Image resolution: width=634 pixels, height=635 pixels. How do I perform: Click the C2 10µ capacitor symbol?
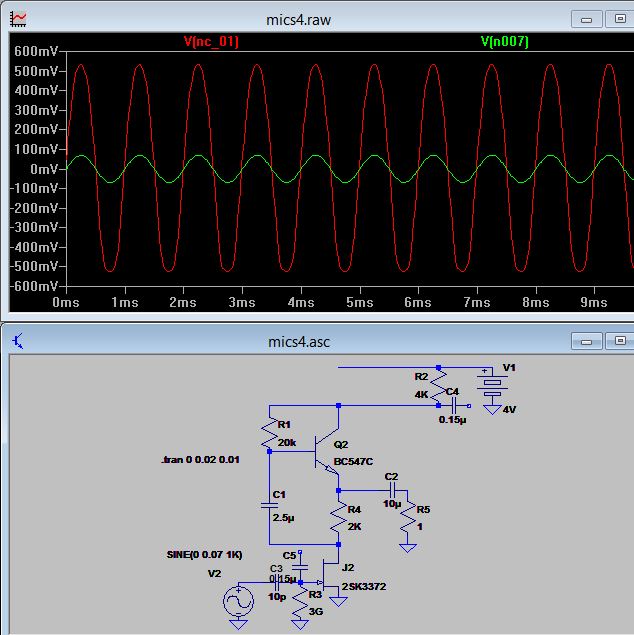coord(391,490)
